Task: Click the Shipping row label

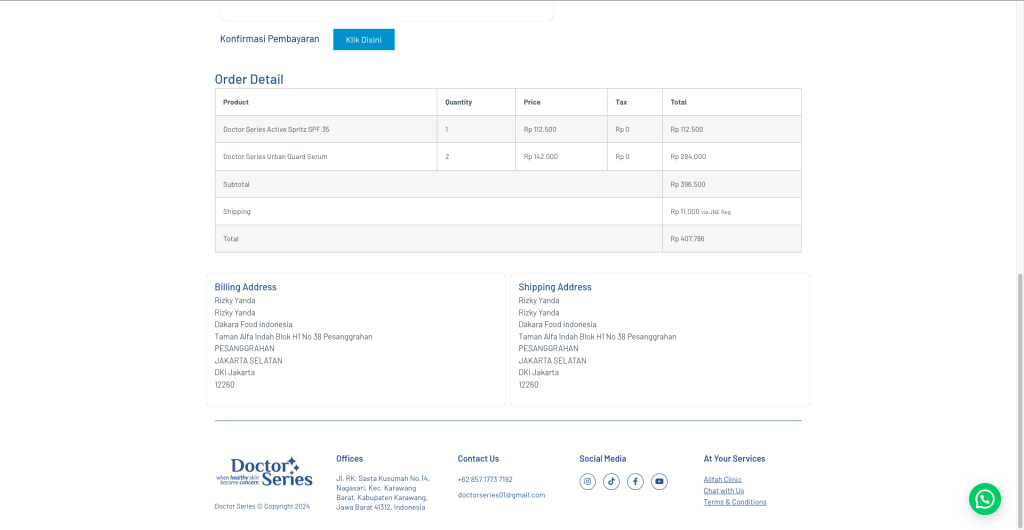Action: point(236,211)
